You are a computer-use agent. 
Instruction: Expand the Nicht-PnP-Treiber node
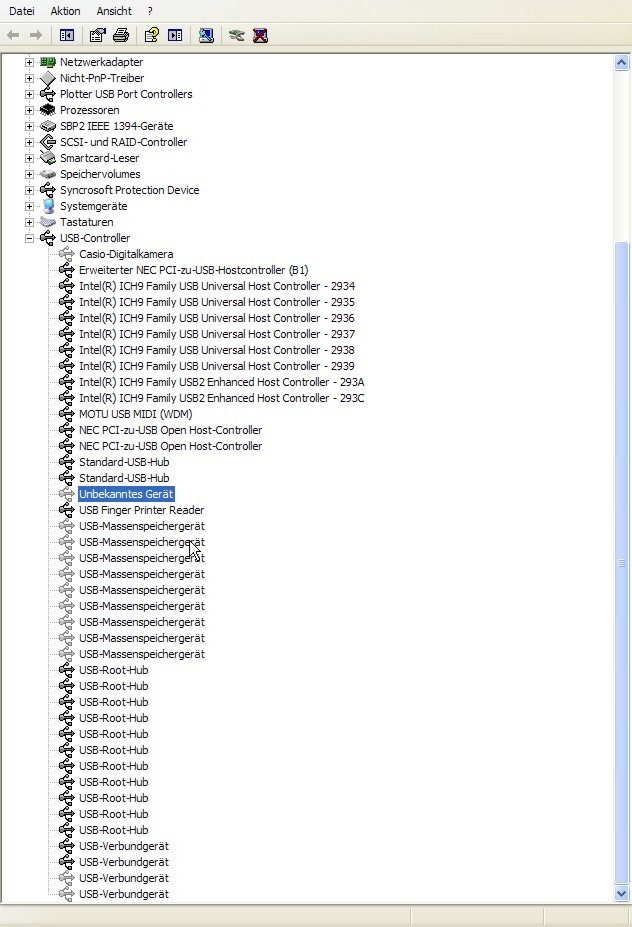pos(29,78)
